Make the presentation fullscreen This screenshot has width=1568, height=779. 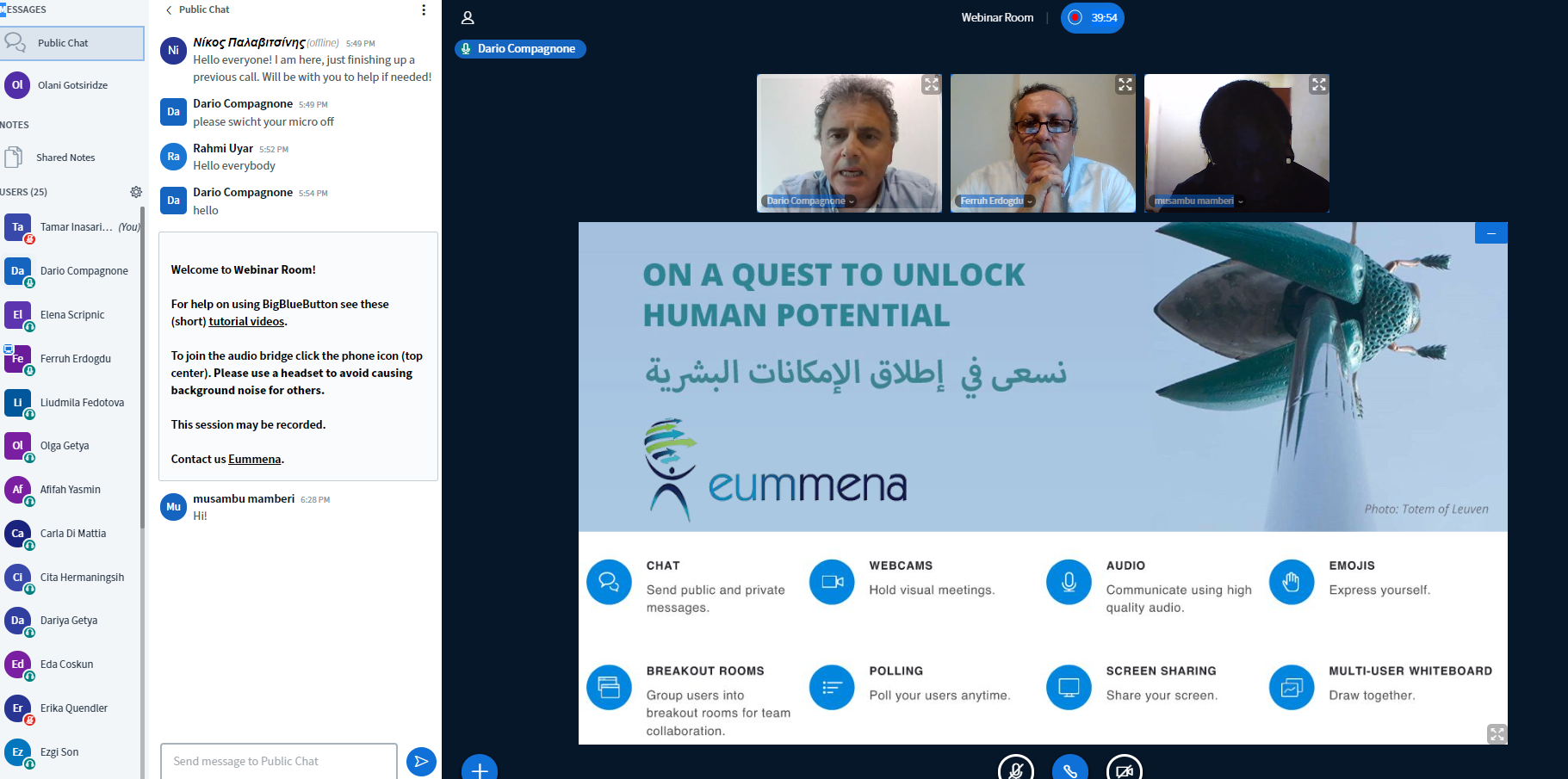(1497, 734)
